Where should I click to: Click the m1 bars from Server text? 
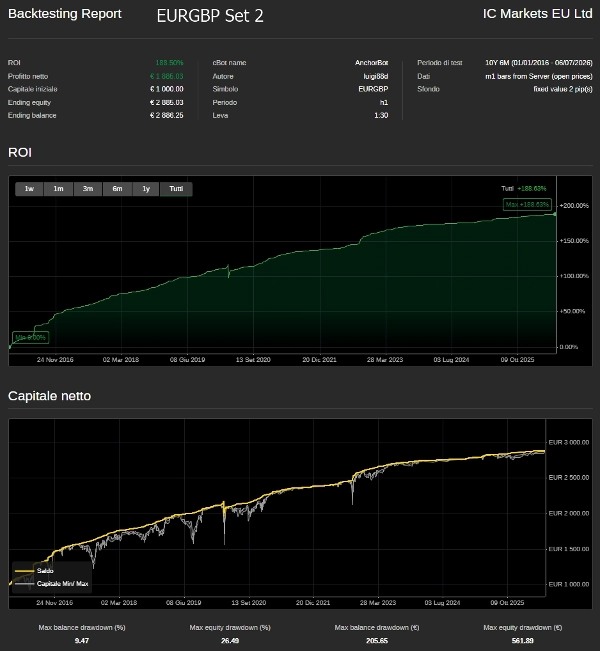tap(539, 76)
